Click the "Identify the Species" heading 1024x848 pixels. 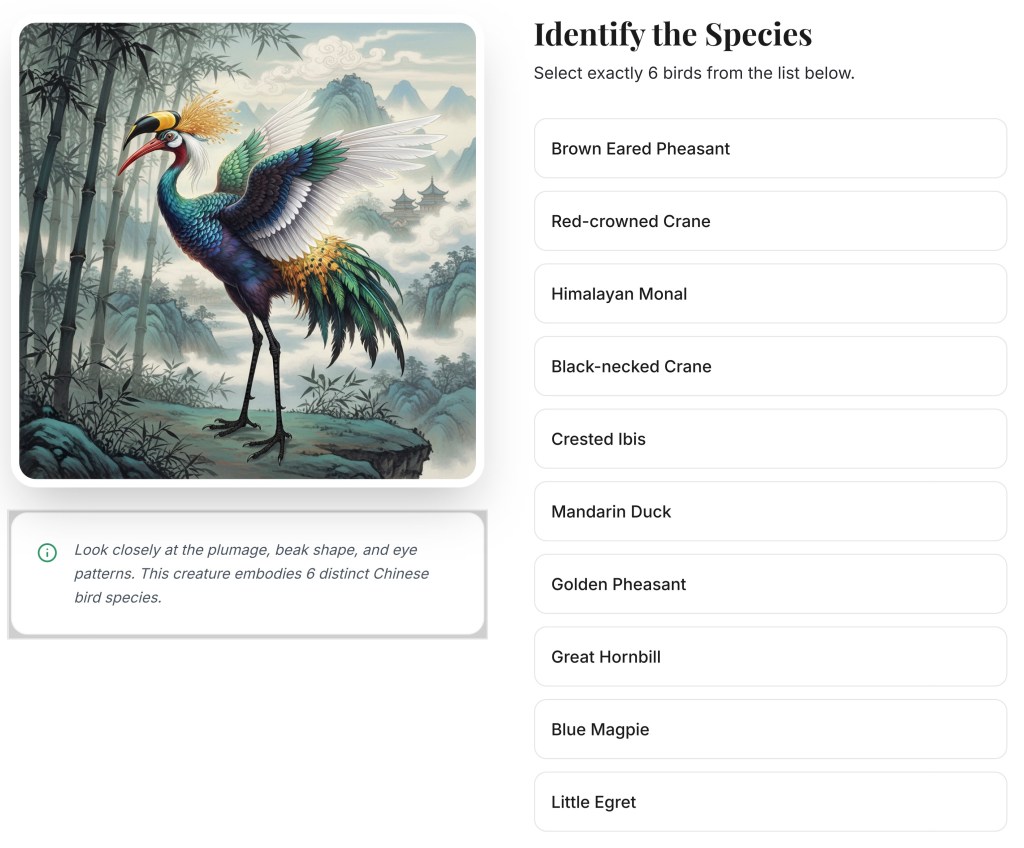pyautogui.click(x=672, y=35)
